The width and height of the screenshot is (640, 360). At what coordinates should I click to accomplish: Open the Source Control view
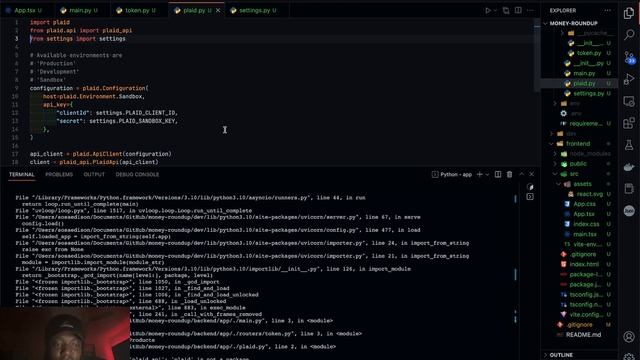[629, 57]
